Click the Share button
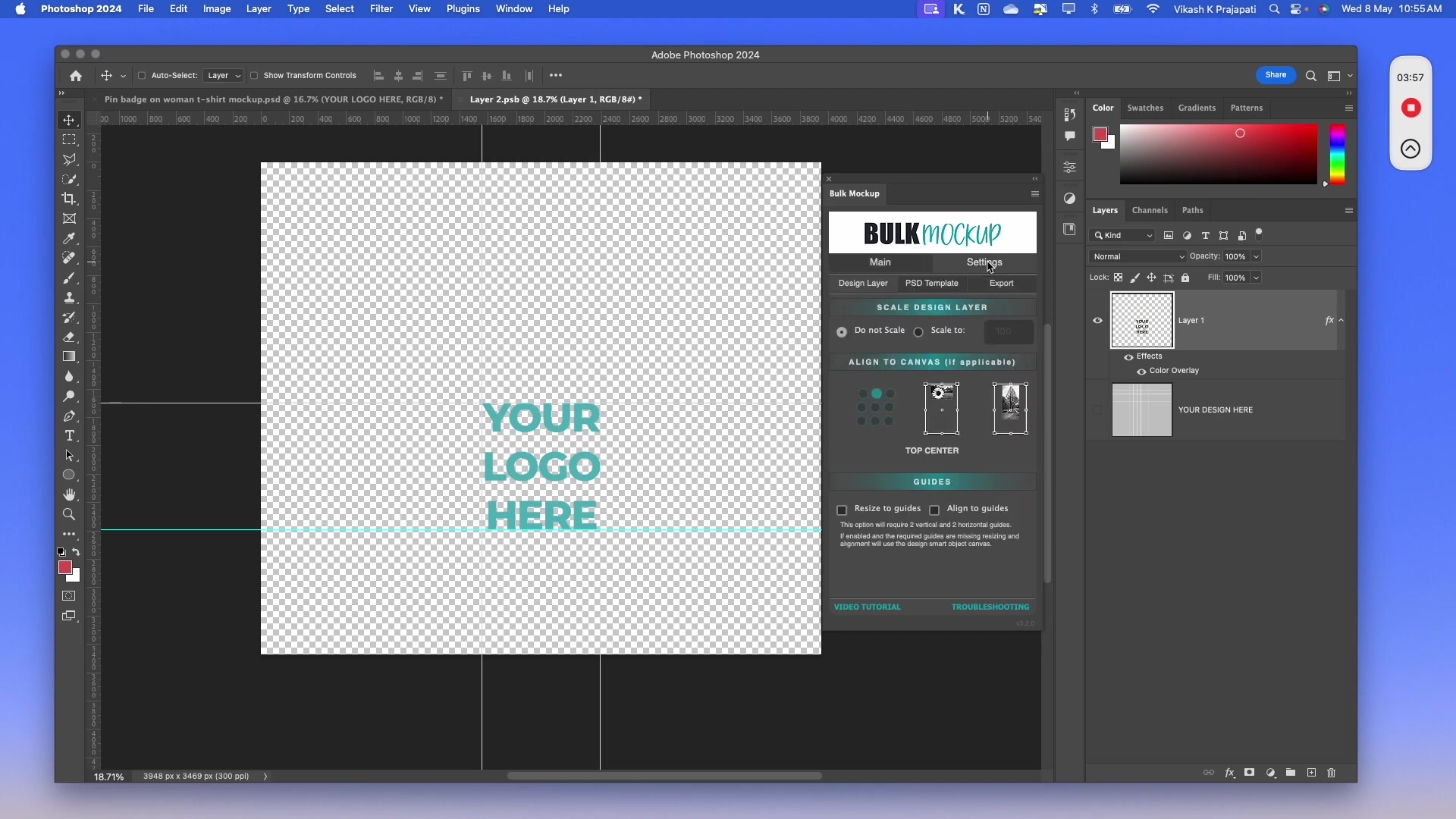Screen dimensions: 1456x819 pos(1276,75)
